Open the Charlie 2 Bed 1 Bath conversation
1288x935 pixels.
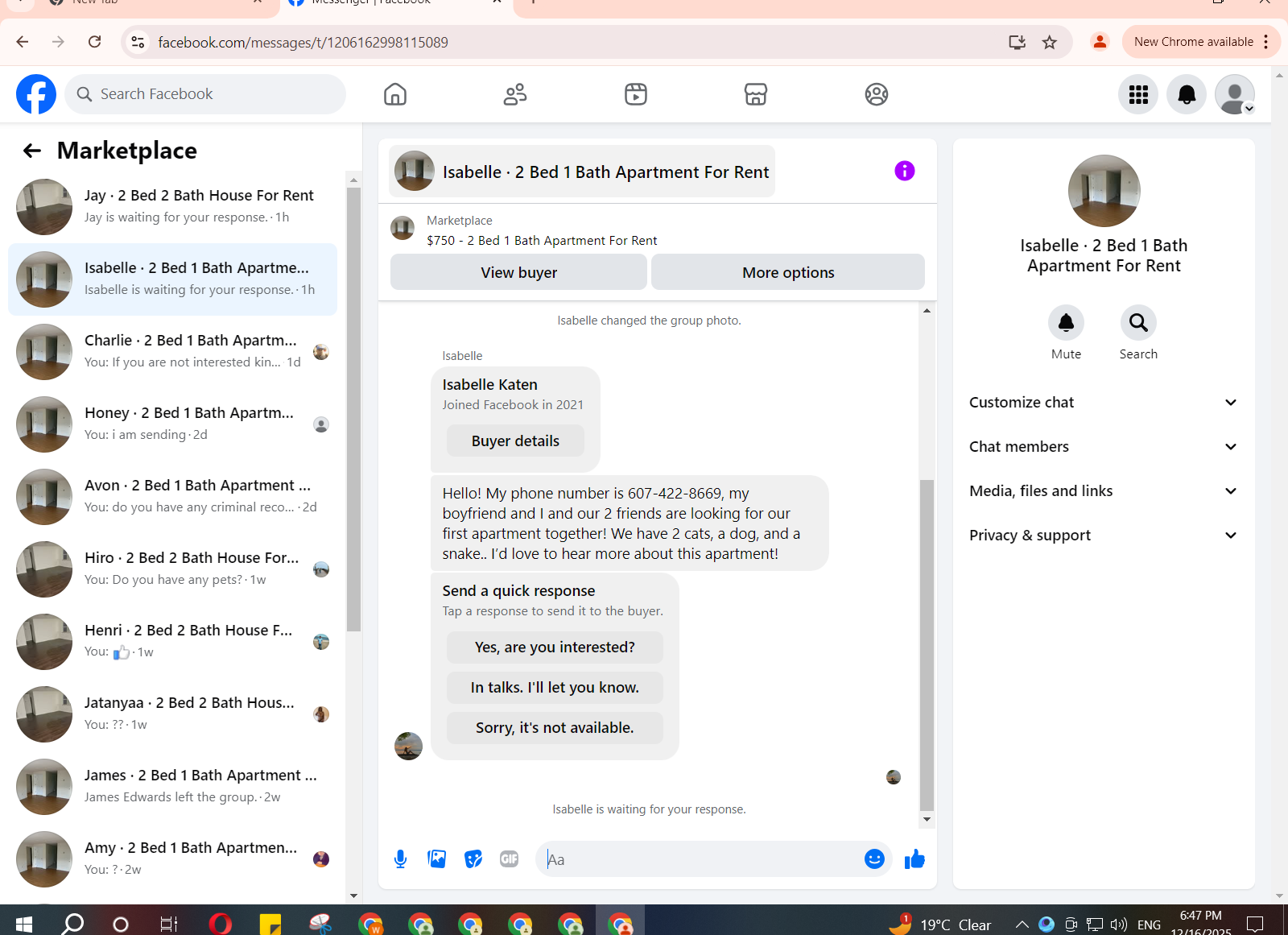tap(173, 351)
